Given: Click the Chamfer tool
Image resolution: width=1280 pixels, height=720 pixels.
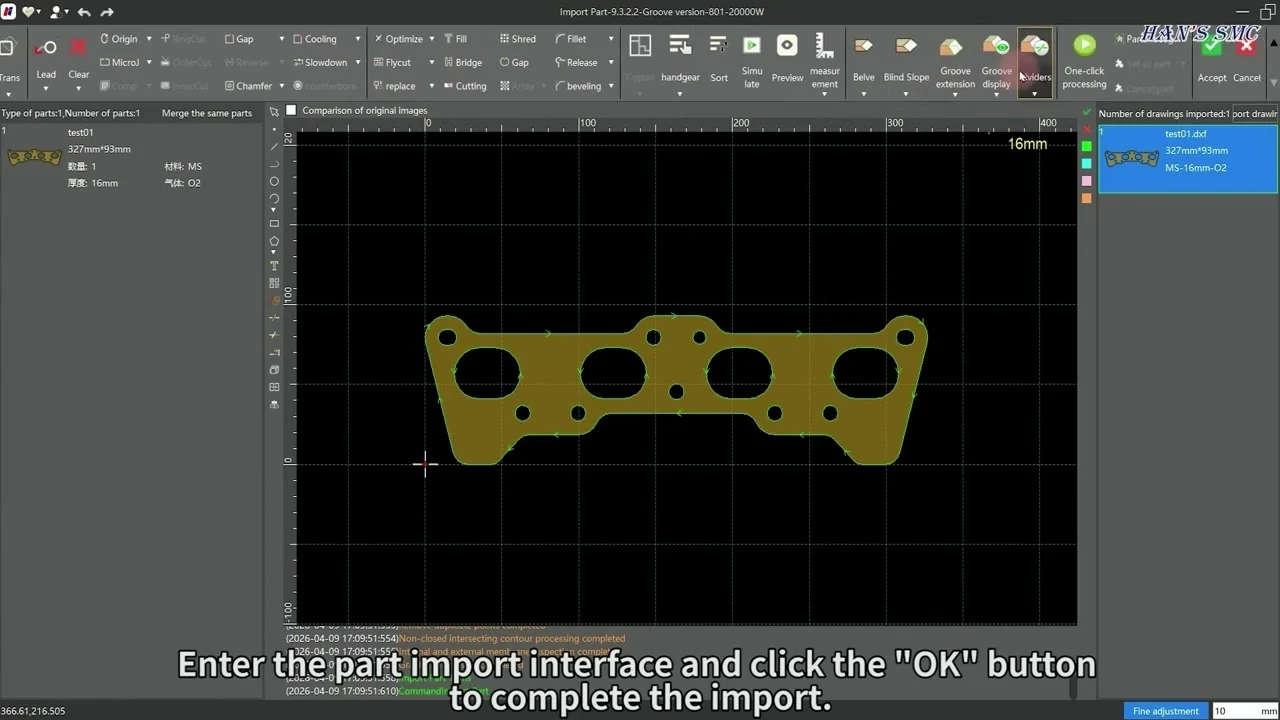Looking at the screenshot, I should click(x=248, y=86).
